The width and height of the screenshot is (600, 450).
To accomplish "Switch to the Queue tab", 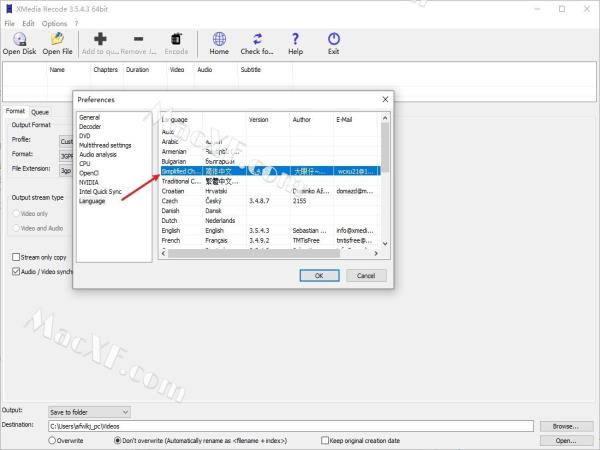I will [40, 112].
